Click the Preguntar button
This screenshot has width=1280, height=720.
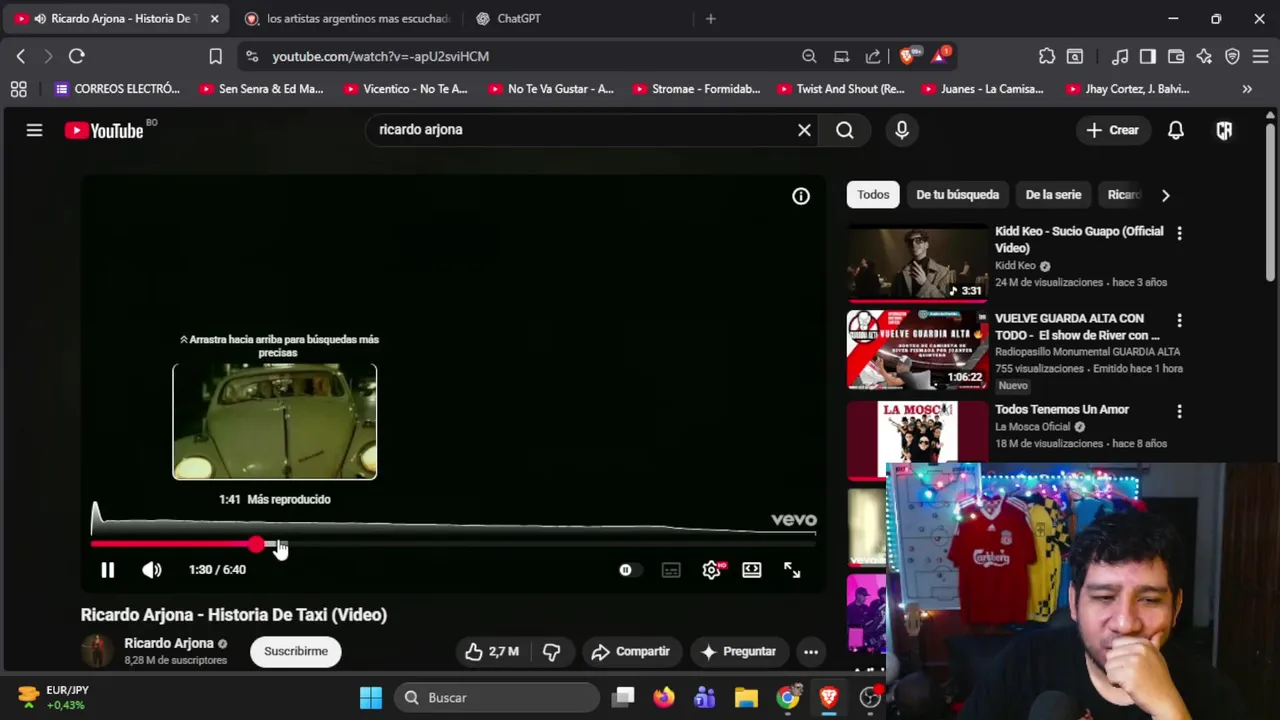coord(738,651)
